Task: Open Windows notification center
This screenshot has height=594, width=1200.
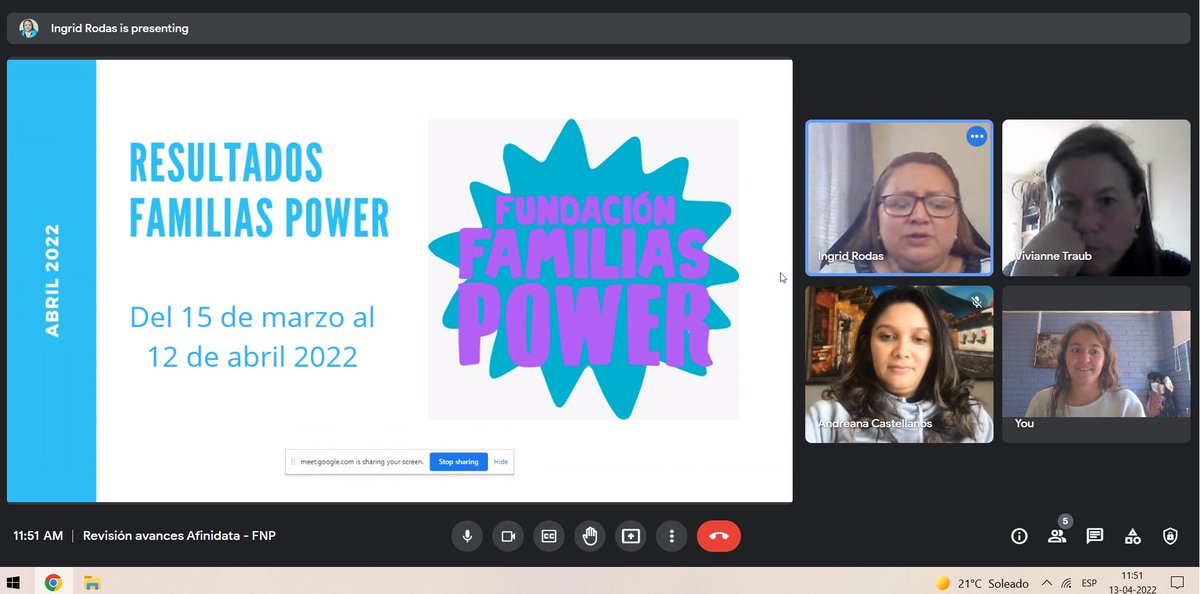Action: [1178, 582]
